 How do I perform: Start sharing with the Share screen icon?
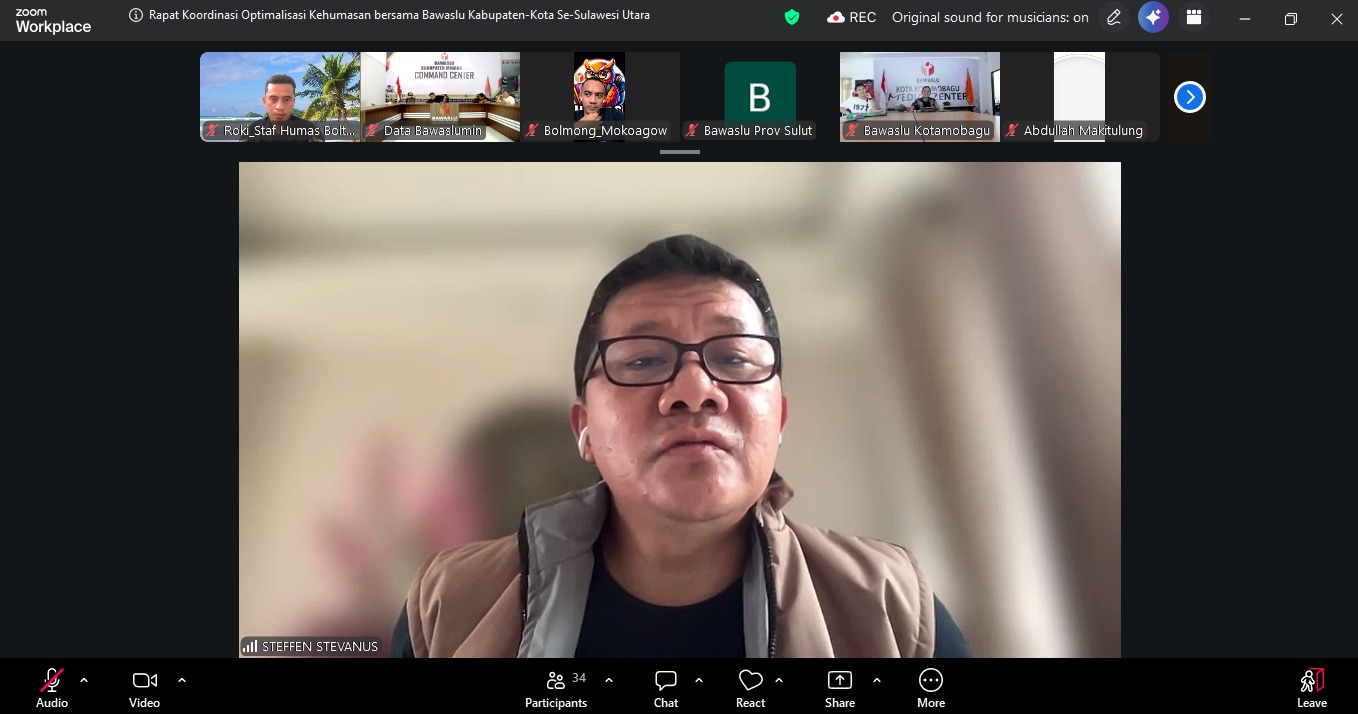point(840,688)
